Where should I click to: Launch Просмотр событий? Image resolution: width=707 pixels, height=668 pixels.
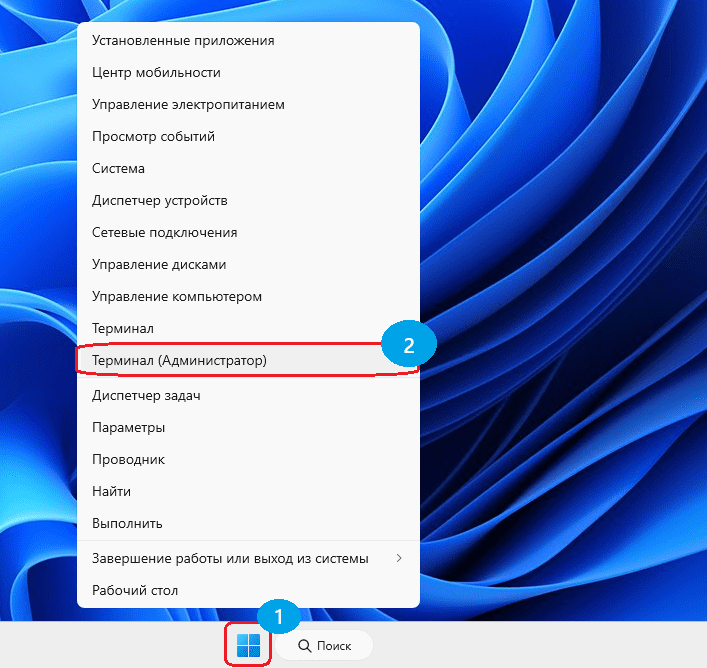tap(153, 137)
